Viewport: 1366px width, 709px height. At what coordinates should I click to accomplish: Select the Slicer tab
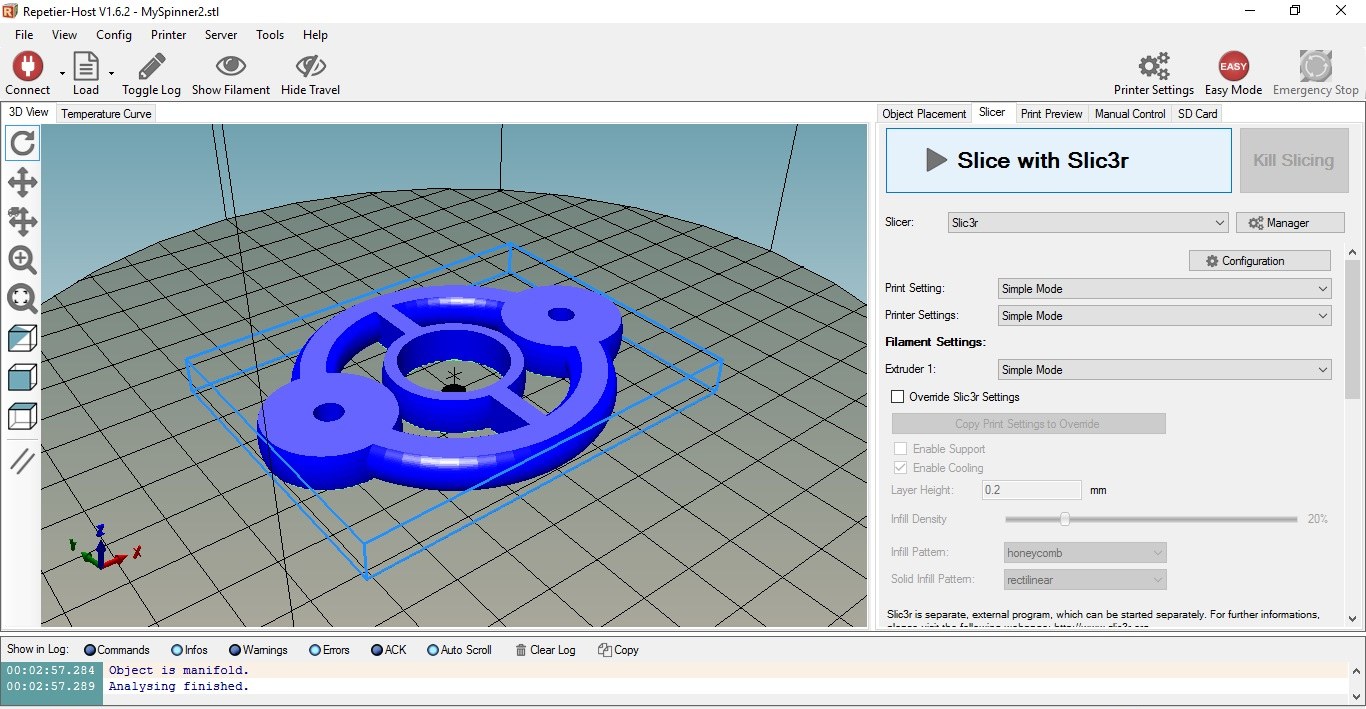pyautogui.click(x=992, y=112)
